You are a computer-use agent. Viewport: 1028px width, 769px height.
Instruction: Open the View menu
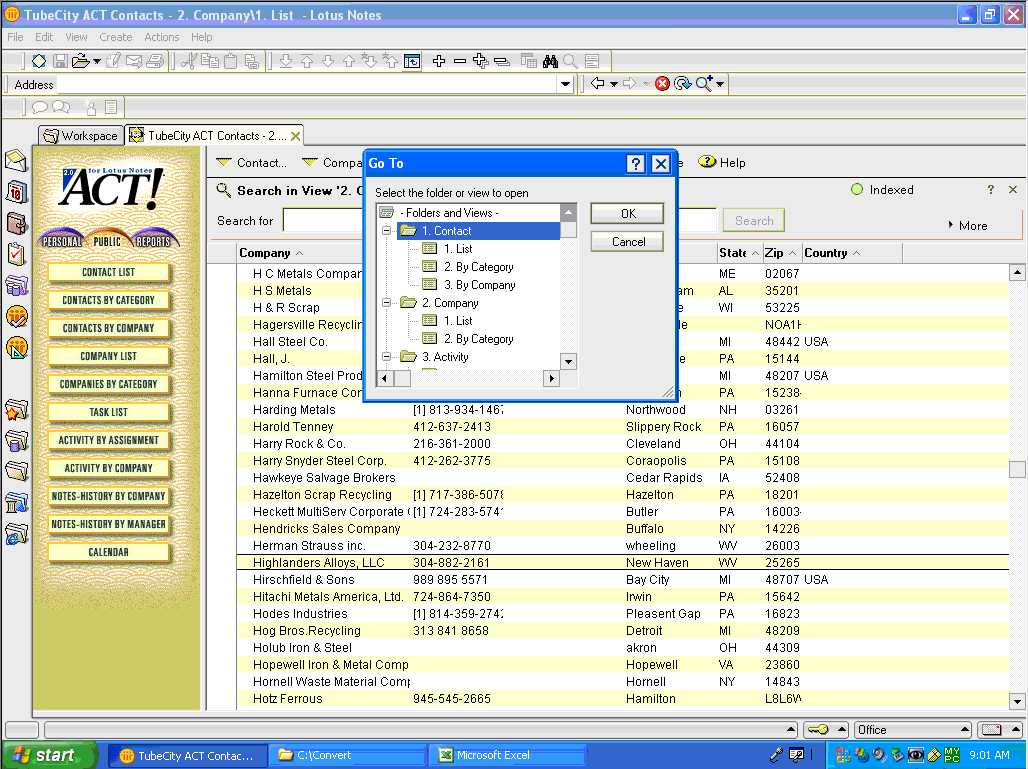(x=76, y=37)
